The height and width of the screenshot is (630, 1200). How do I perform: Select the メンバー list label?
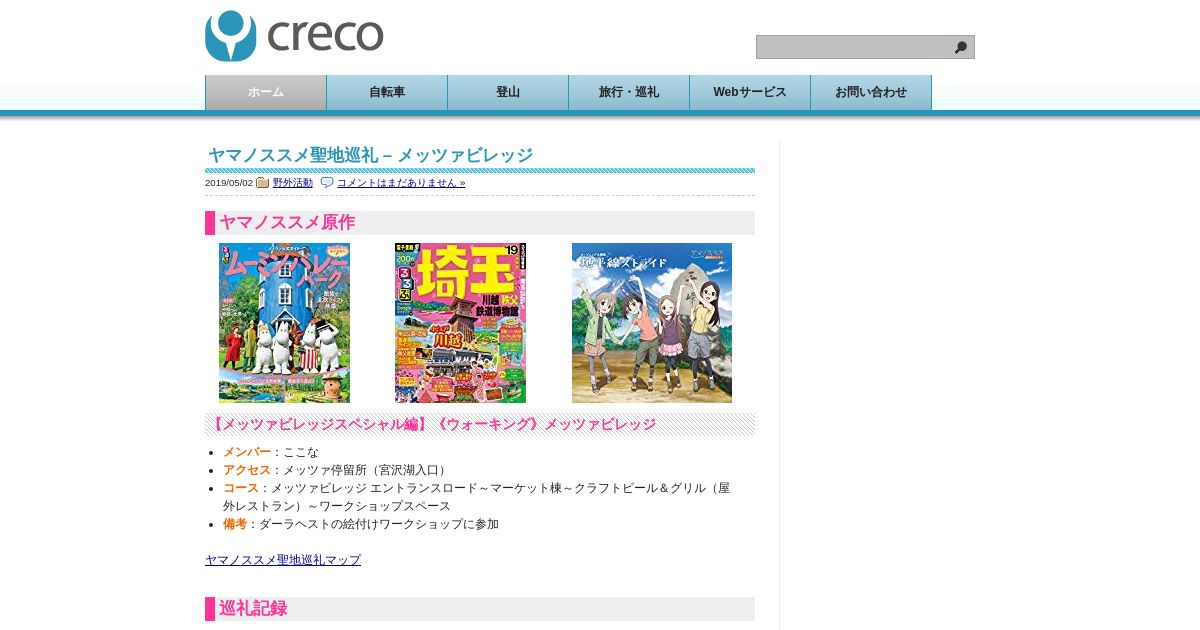[x=247, y=452]
